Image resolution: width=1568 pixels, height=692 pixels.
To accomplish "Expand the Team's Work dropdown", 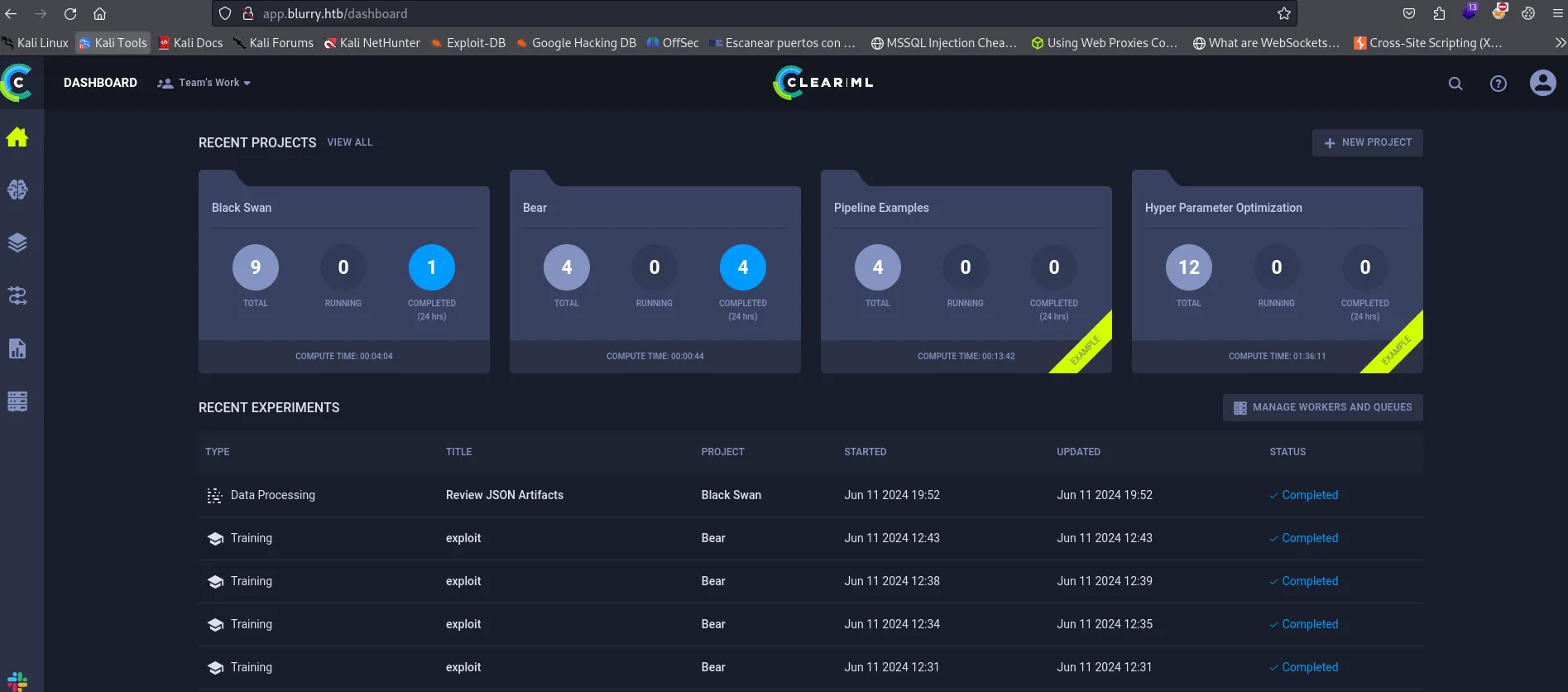I will (204, 83).
